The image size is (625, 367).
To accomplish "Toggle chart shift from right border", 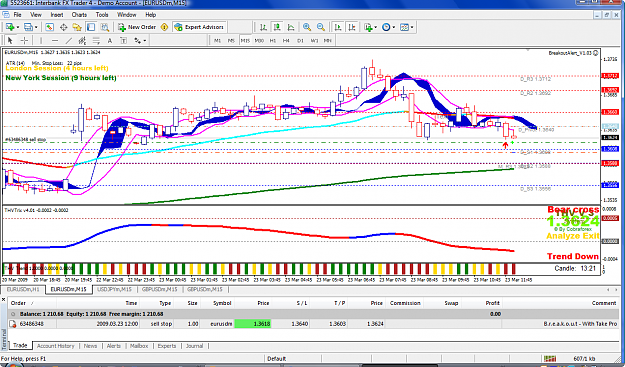I will point(352,27).
